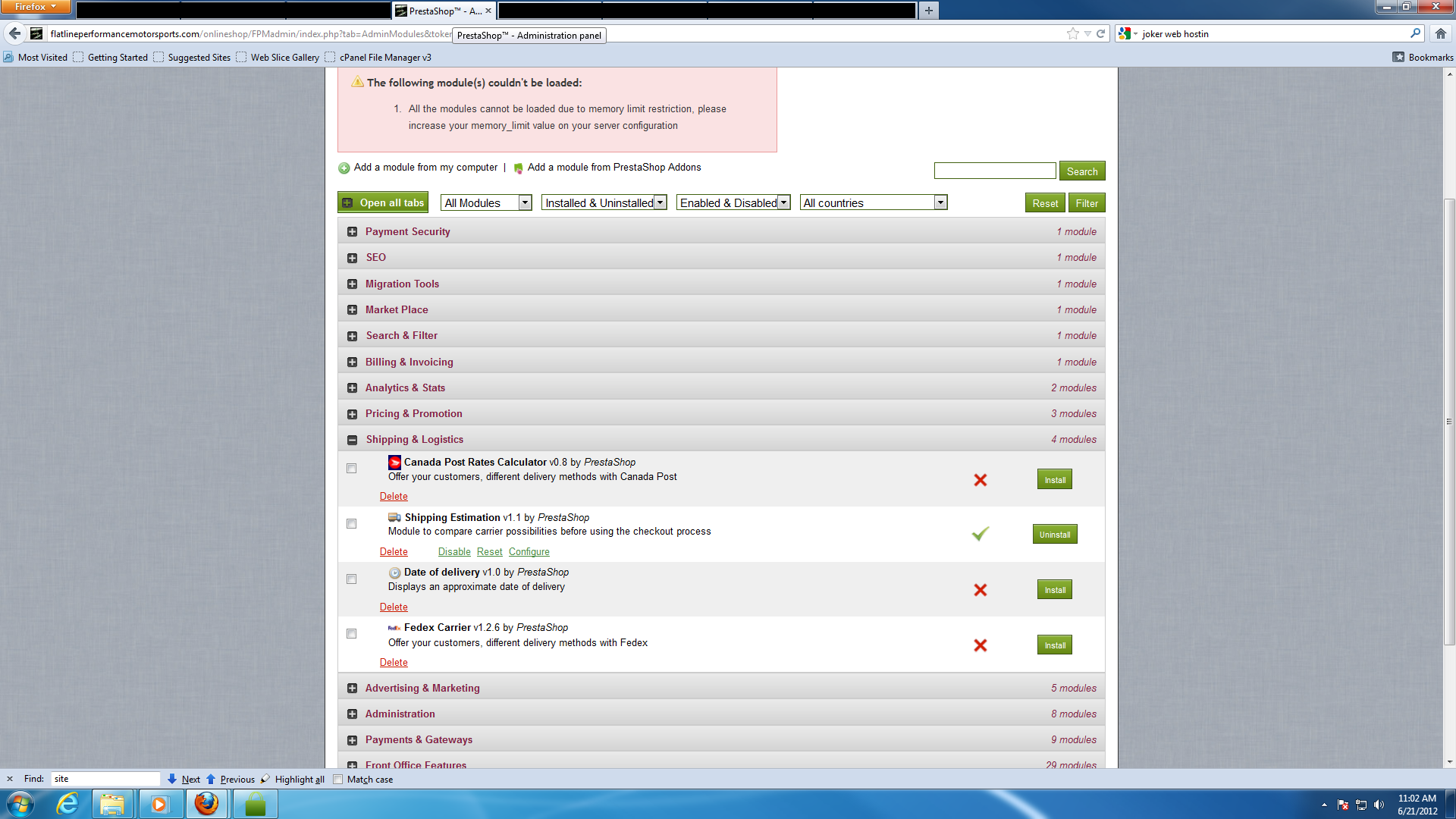Click the Firefox home icon
The width and height of the screenshot is (1456, 819).
[x=1440, y=33]
